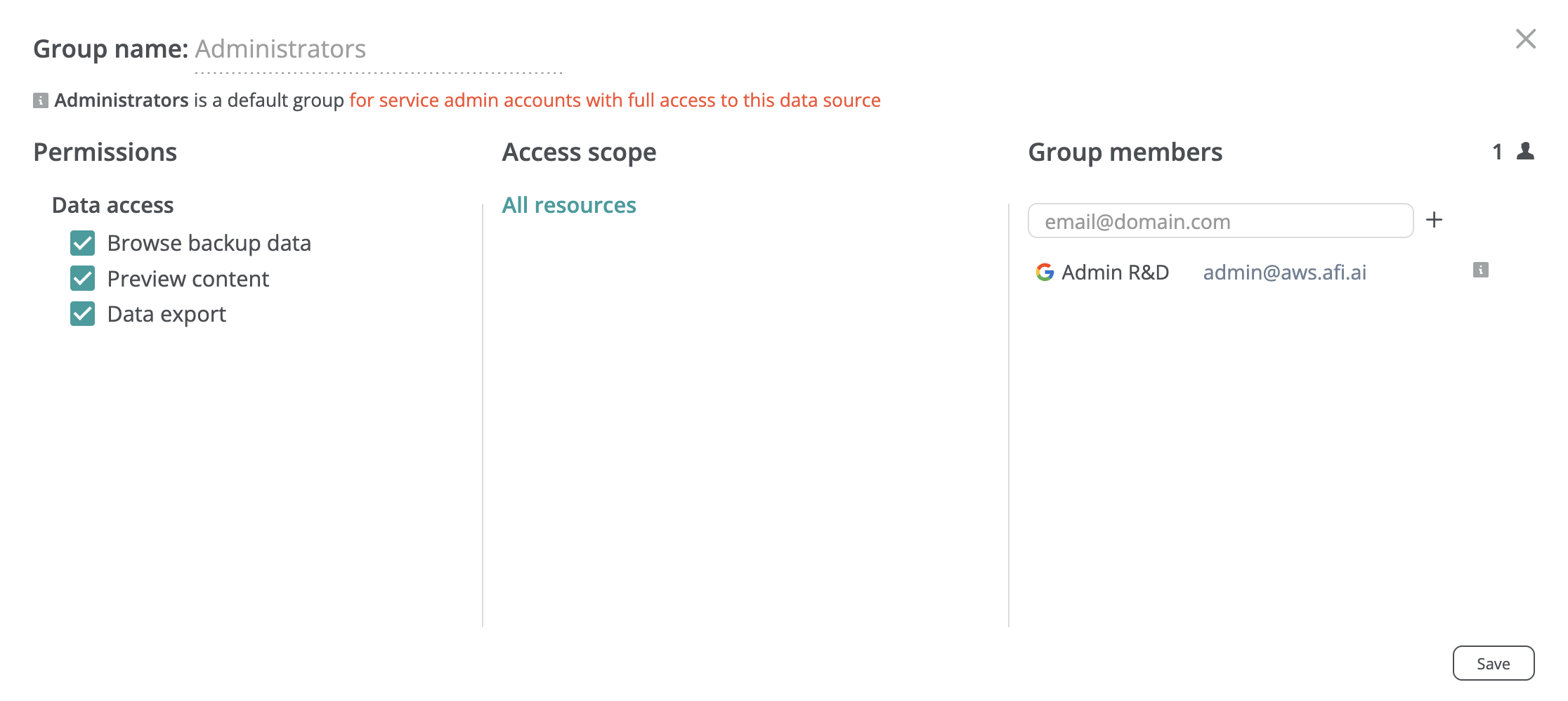Screen dimensions: 1568x701
Task: Click the Data access category label
Action: [x=112, y=205]
